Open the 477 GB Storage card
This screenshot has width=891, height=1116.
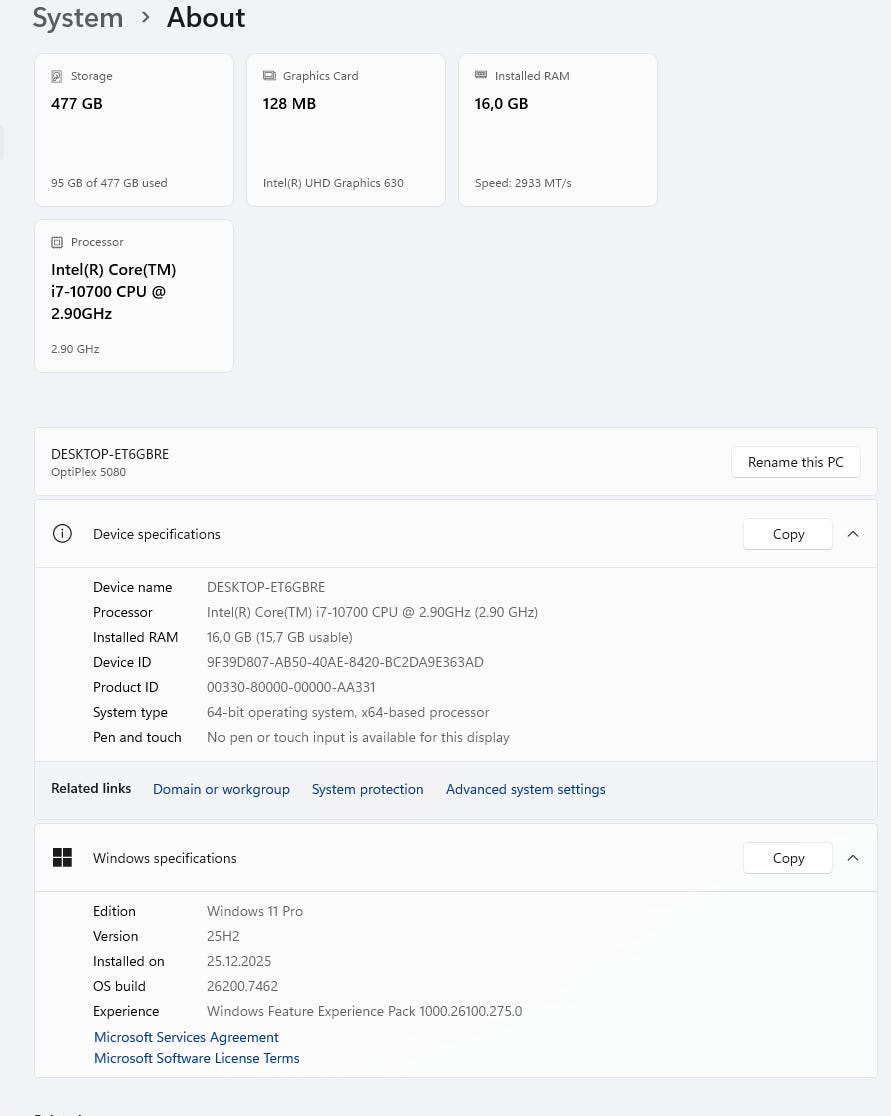134,130
